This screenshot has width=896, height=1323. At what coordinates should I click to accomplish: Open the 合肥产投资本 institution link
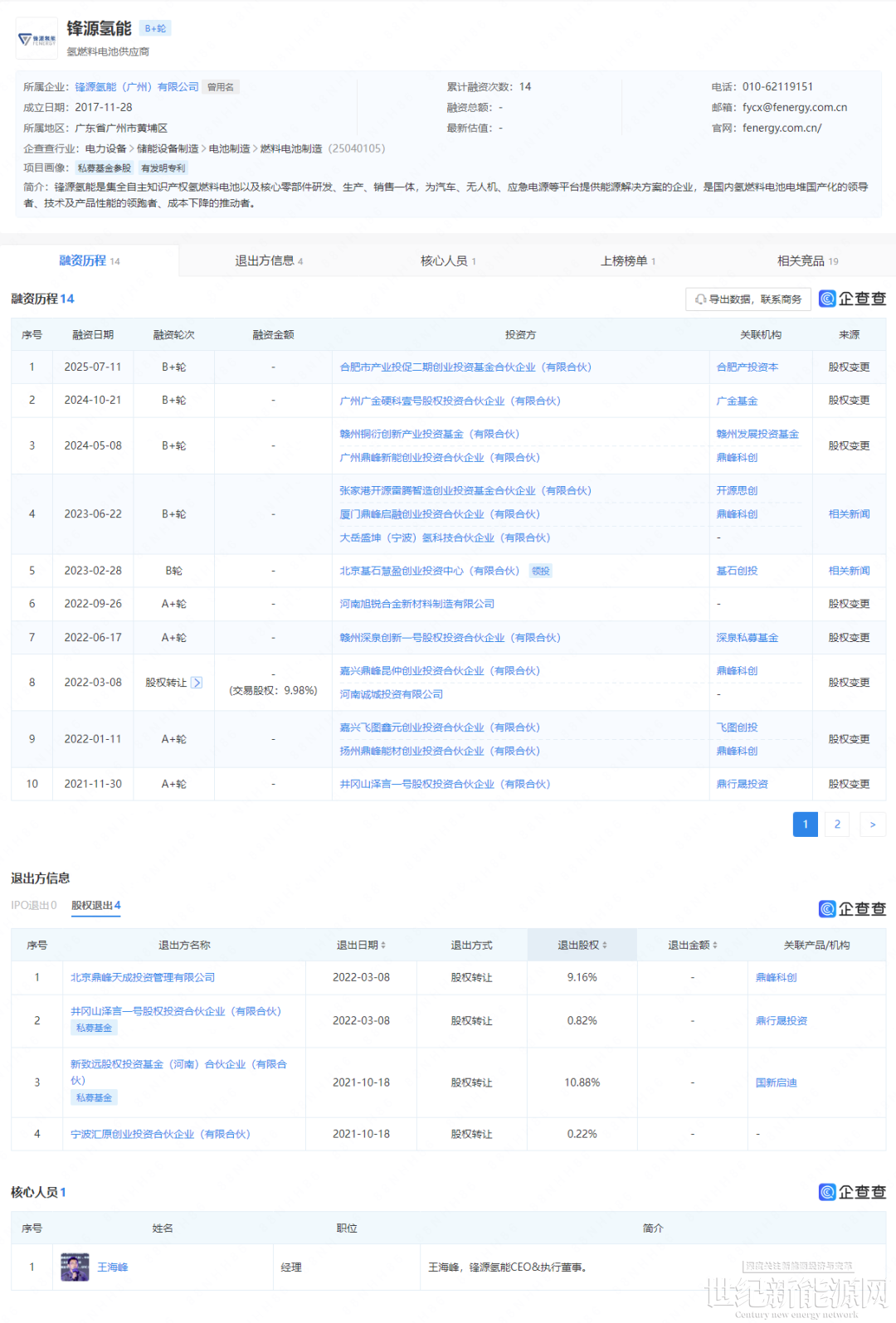pyautogui.click(x=747, y=367)
